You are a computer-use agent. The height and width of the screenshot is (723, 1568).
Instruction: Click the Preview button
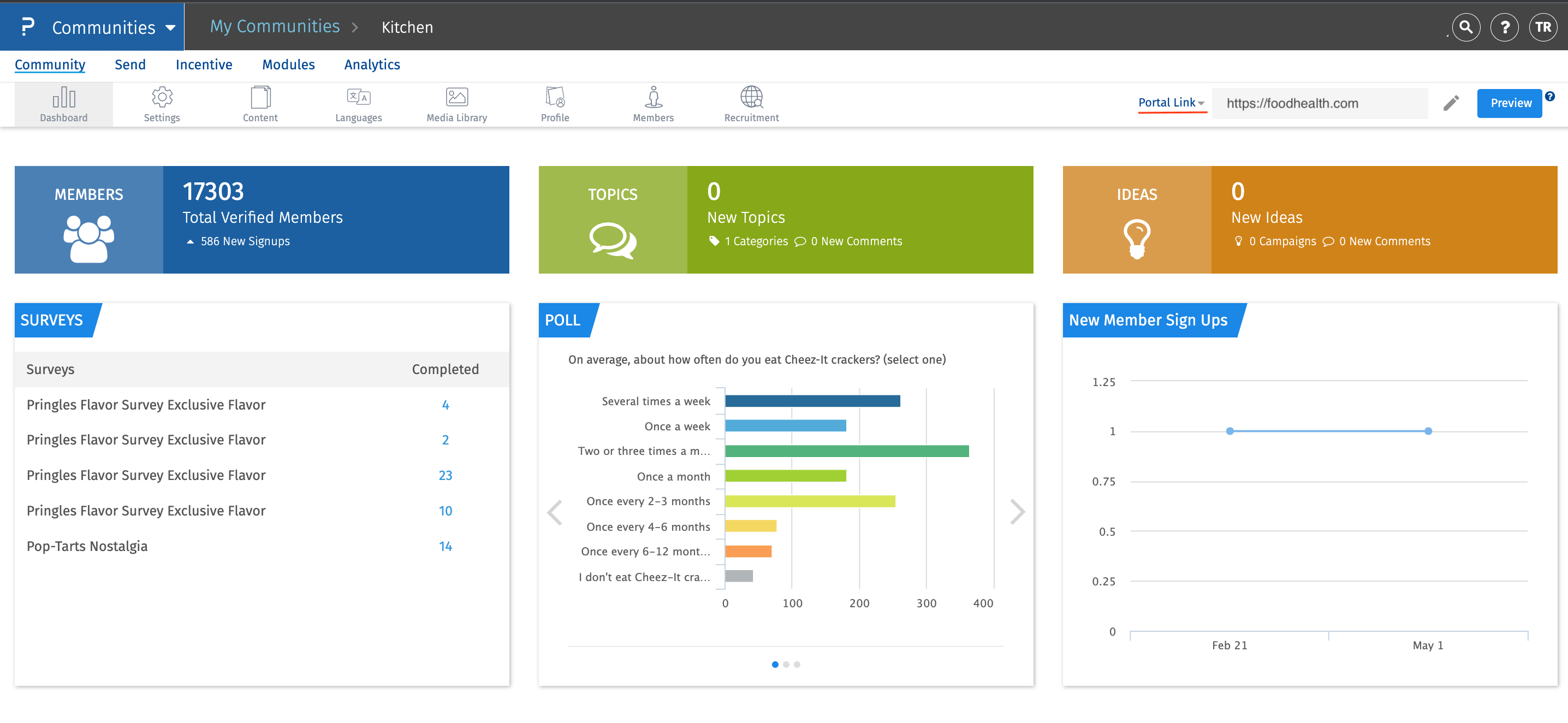pyautogui.click(x=1510, y=103)
